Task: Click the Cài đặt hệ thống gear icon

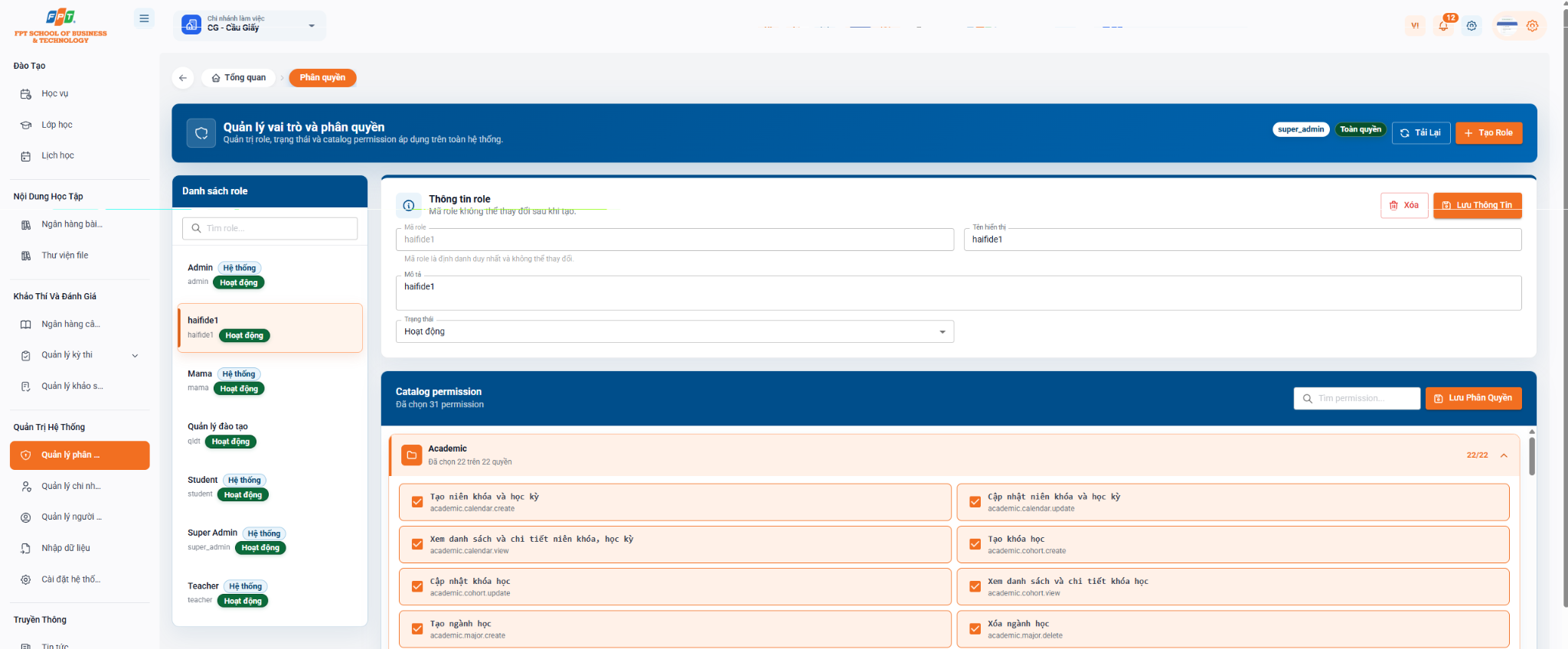Action: [x=26, y=579]
